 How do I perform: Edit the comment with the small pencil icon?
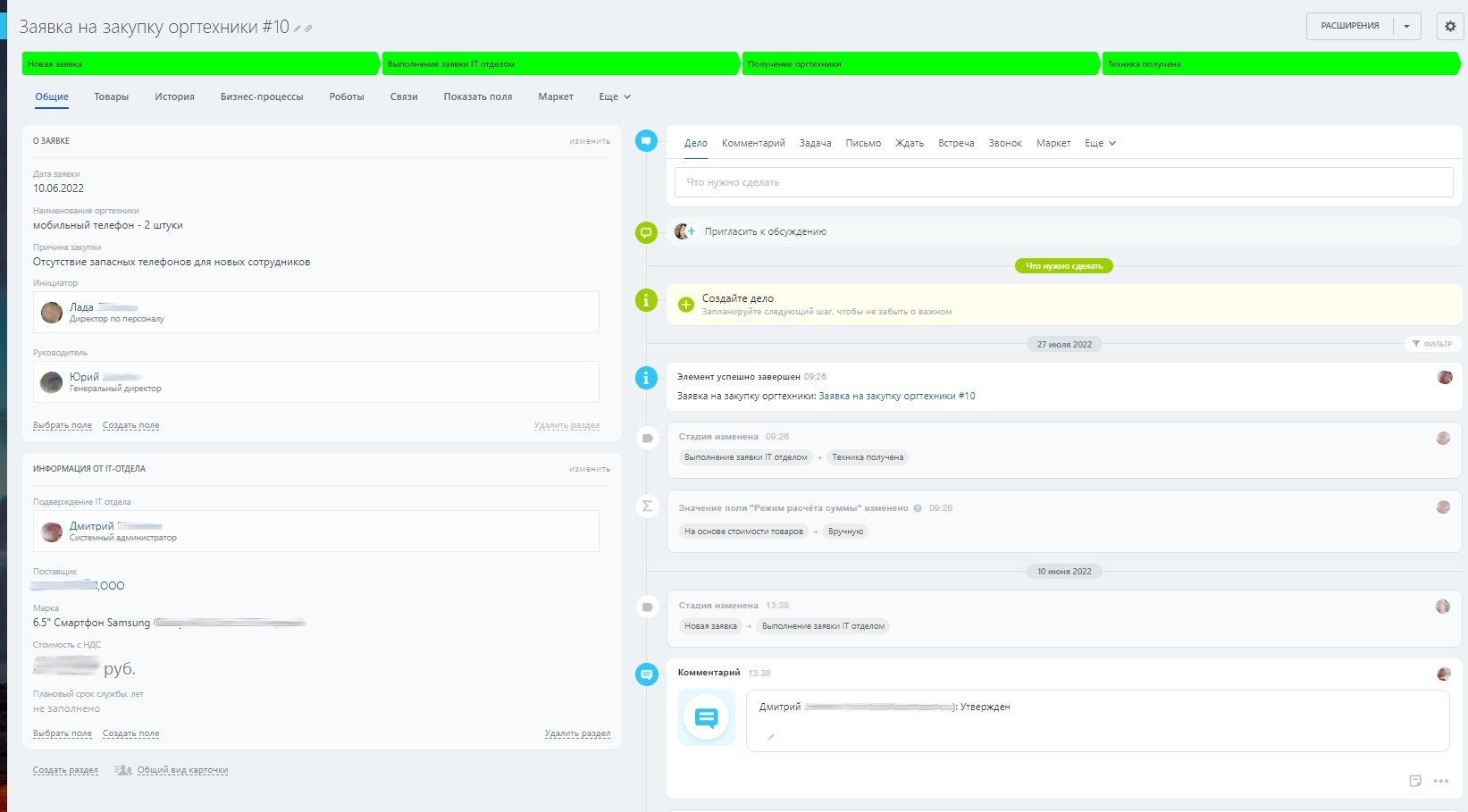point(771,737)
